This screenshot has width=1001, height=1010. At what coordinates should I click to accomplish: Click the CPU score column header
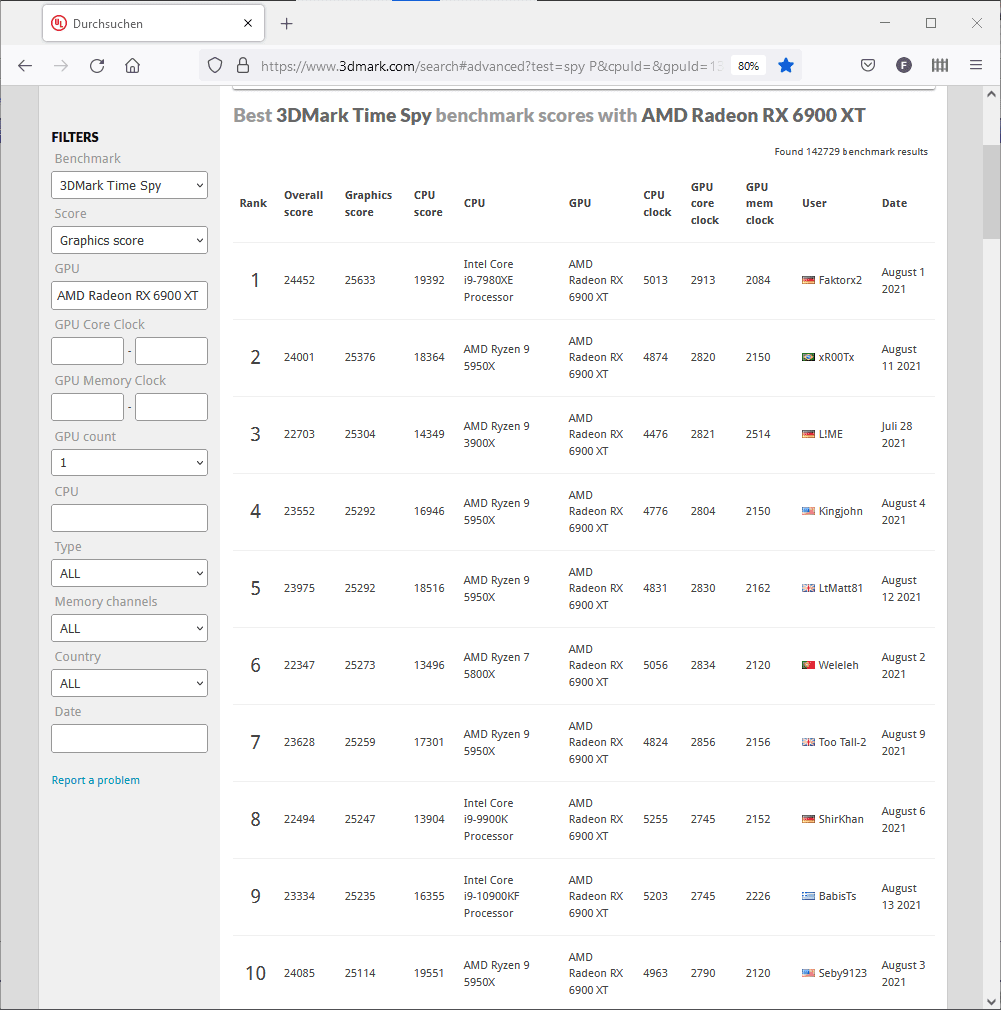point(428,204)
